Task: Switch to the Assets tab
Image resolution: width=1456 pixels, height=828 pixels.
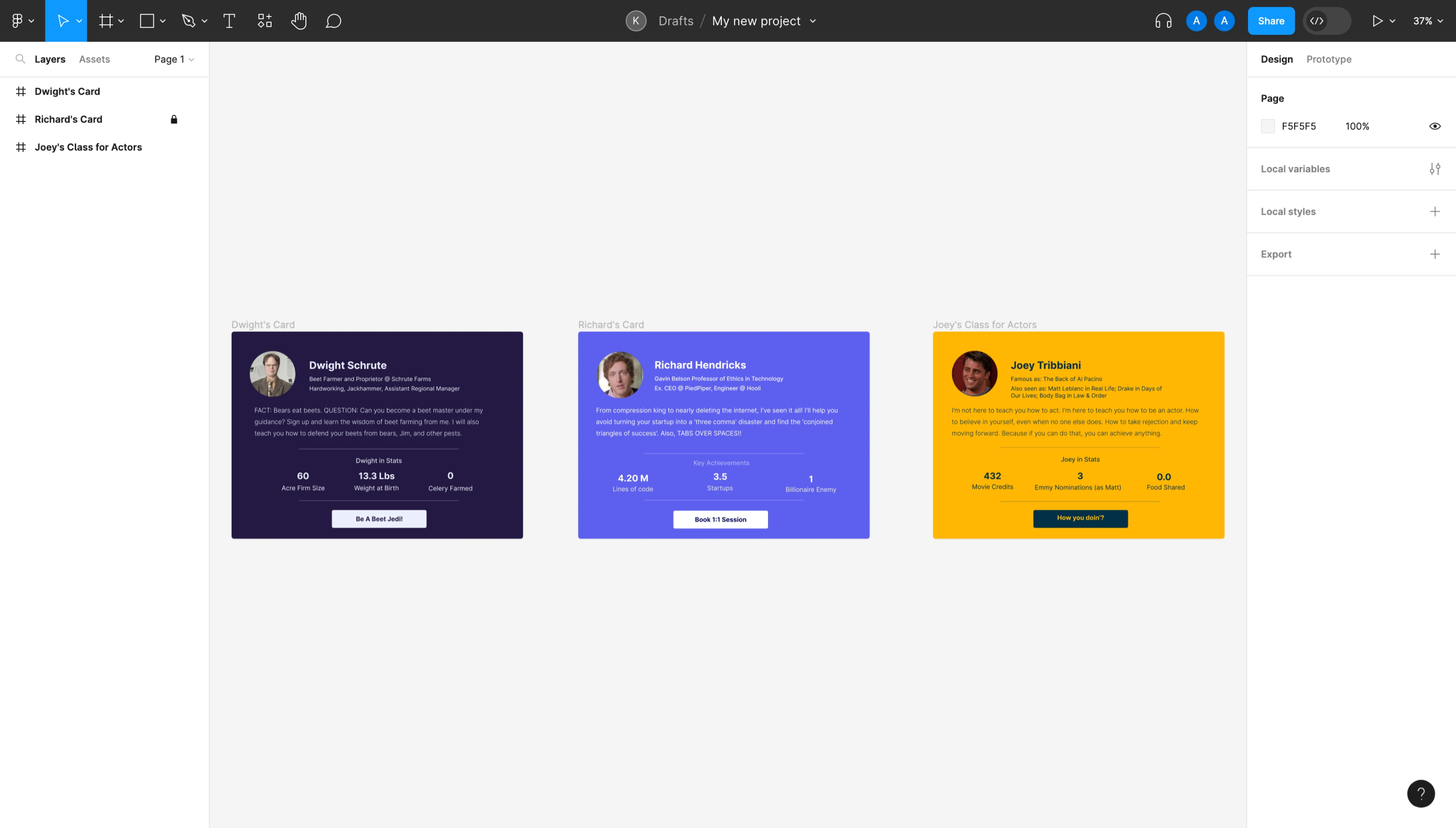Action: (95, 59)
